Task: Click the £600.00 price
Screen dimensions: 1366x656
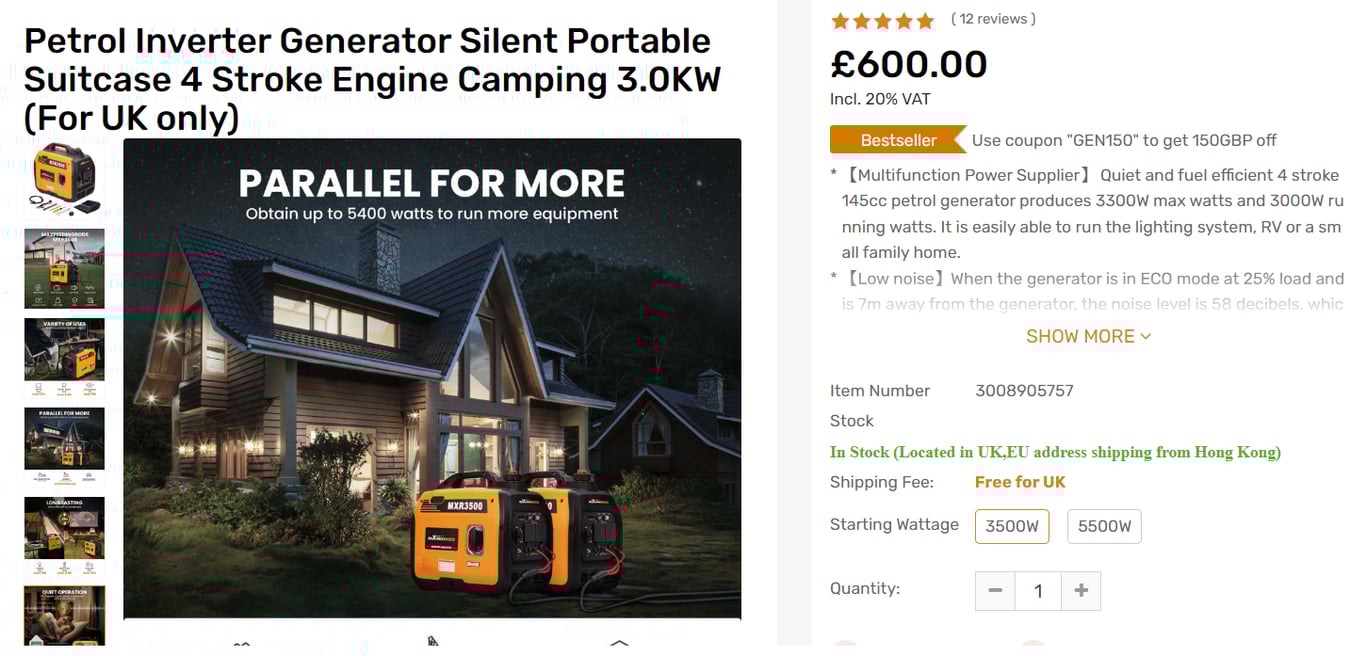Action: (x=908, y=64)
